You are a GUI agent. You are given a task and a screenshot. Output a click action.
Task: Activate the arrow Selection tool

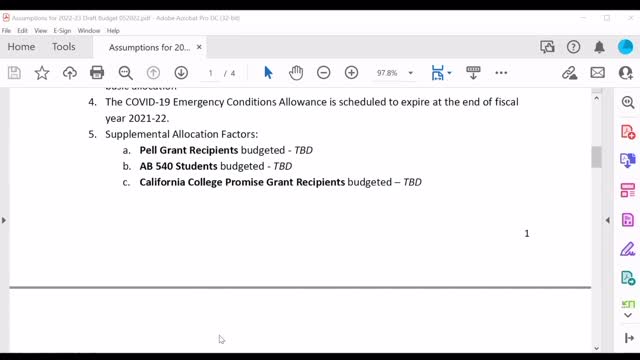(x=268, y=73)
